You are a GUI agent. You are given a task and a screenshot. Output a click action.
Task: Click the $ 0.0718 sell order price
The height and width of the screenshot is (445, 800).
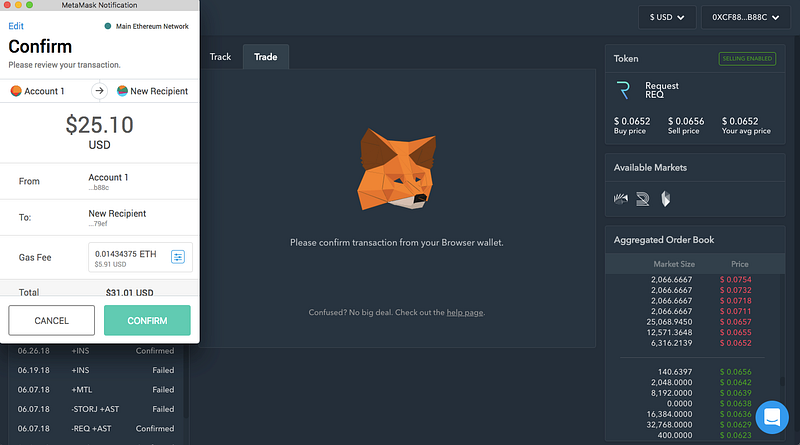tap(736, 301)
